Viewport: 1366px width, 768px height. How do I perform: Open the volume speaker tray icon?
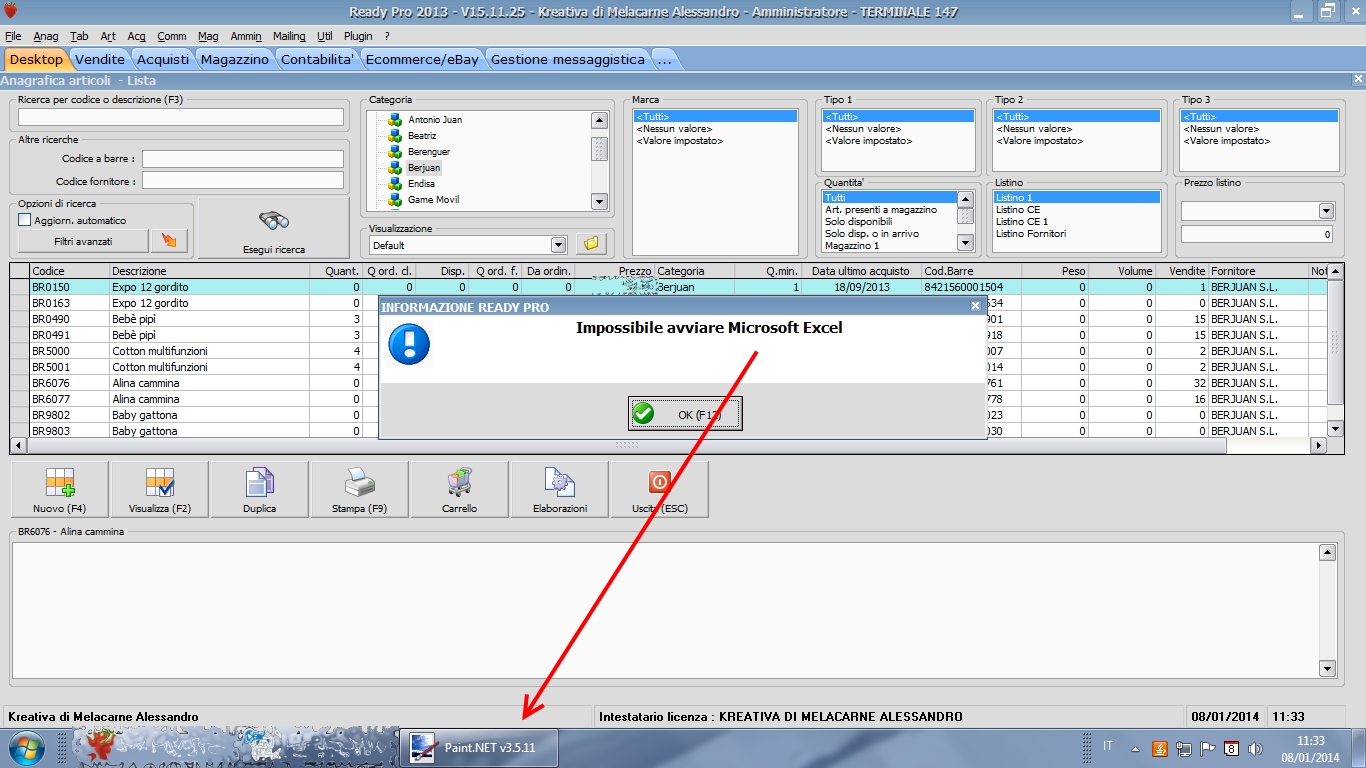1256,748
